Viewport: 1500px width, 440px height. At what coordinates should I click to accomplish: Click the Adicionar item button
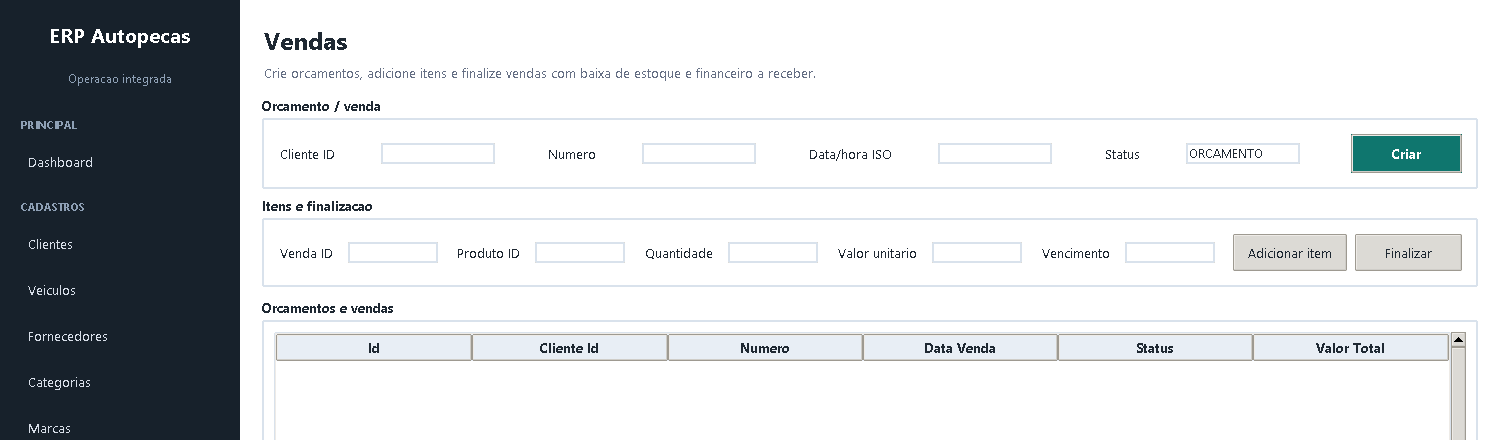pyautogui.click(x=1290, y=253)
